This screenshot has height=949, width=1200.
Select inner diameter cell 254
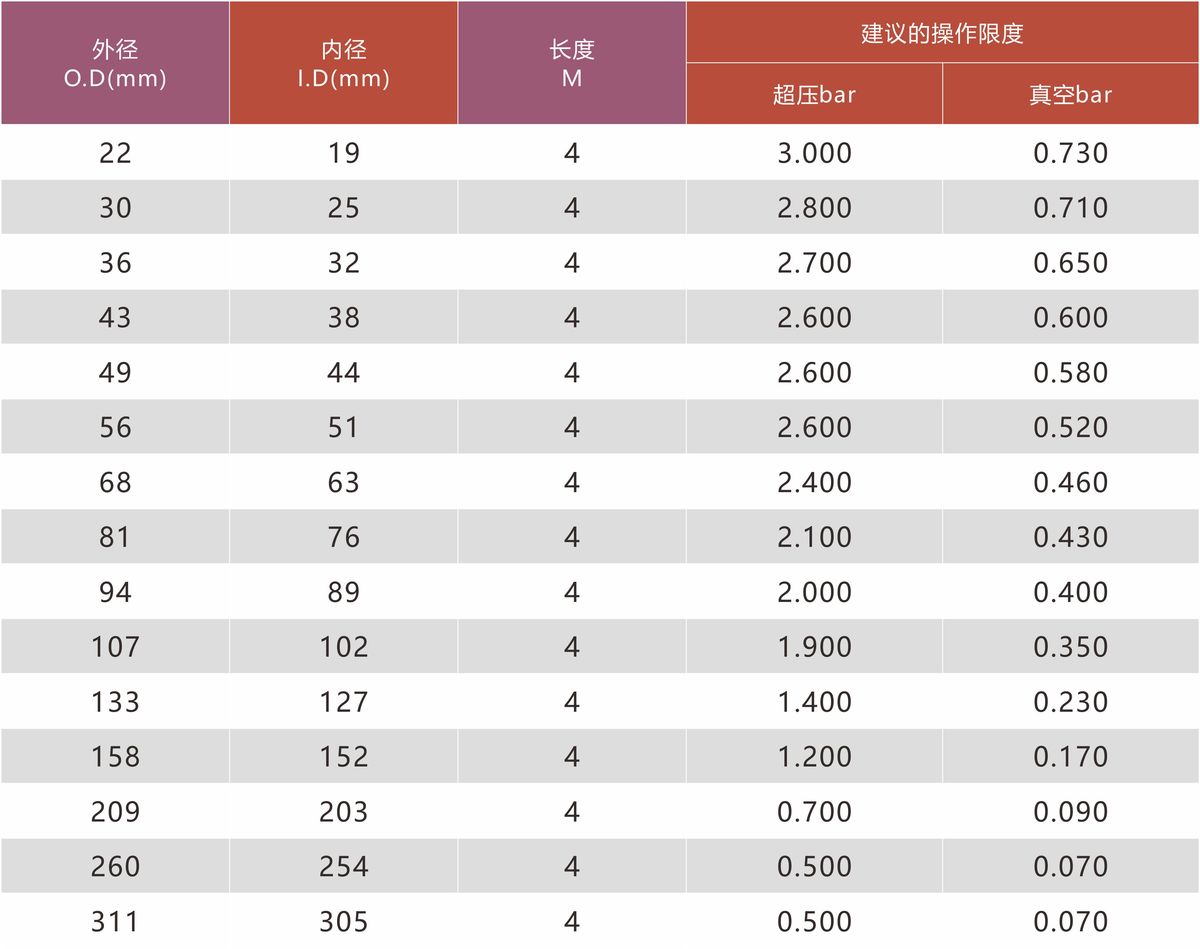(x=343, y=866)
